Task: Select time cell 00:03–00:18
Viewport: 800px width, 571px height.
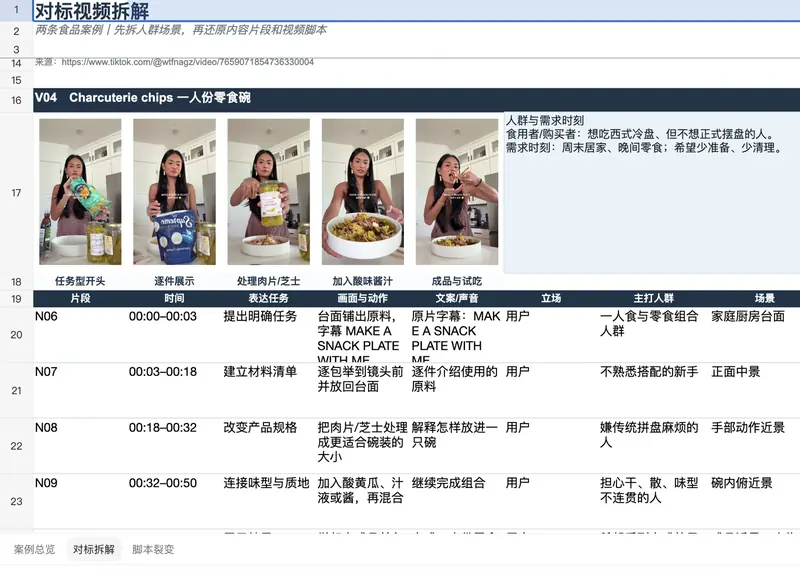Action: coord(174,390)
